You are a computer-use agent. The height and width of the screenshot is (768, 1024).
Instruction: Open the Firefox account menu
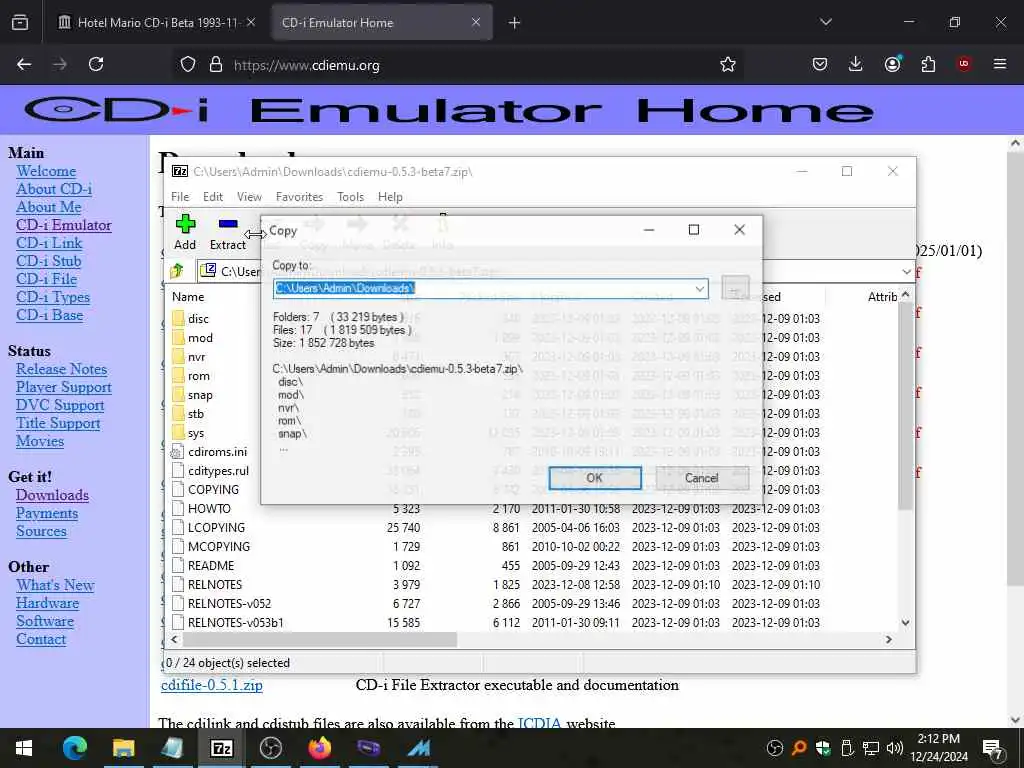pos(892,64)
